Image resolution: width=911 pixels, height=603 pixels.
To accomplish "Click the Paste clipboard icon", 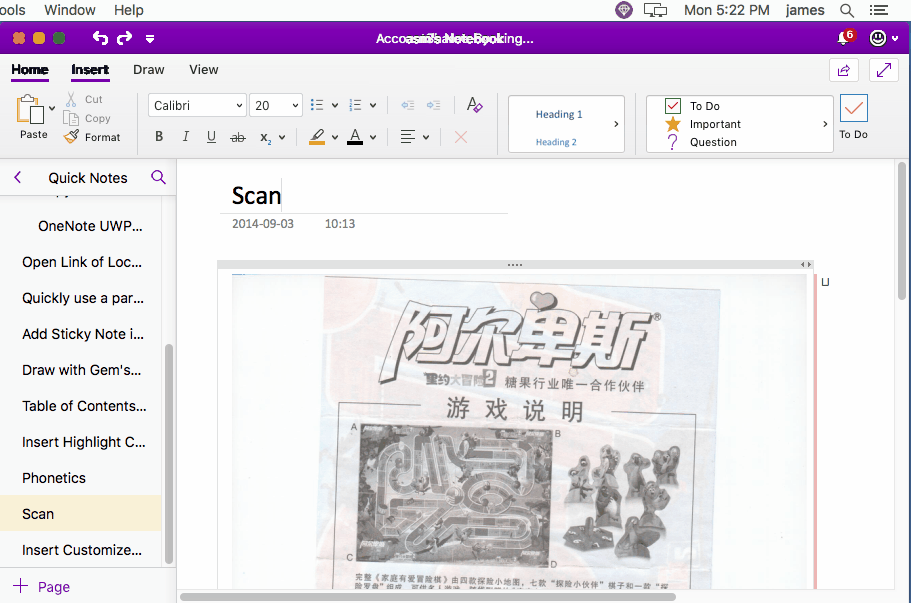I will point(30,109).
